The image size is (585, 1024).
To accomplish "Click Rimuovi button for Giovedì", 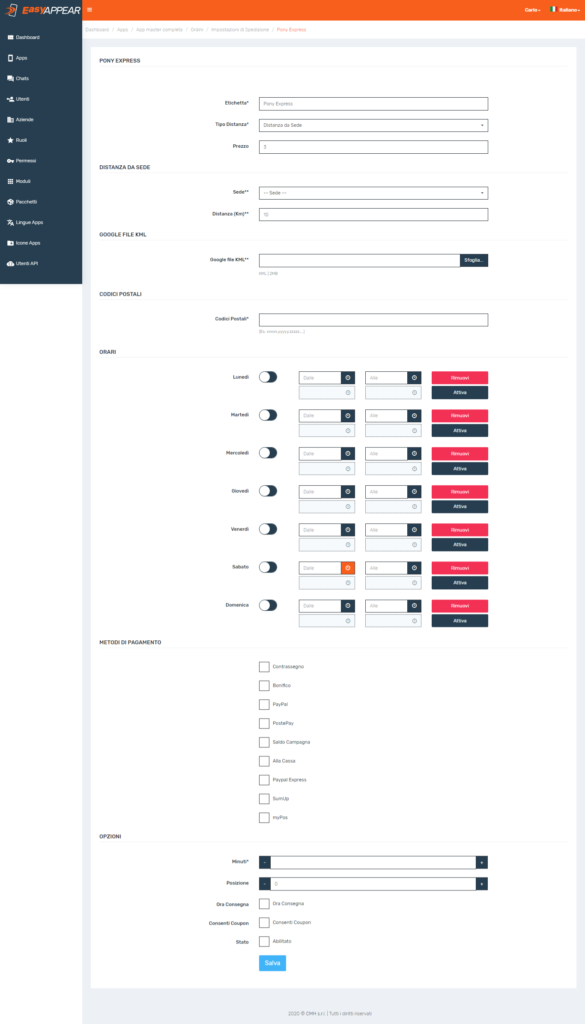I will (x=460, y=492).
